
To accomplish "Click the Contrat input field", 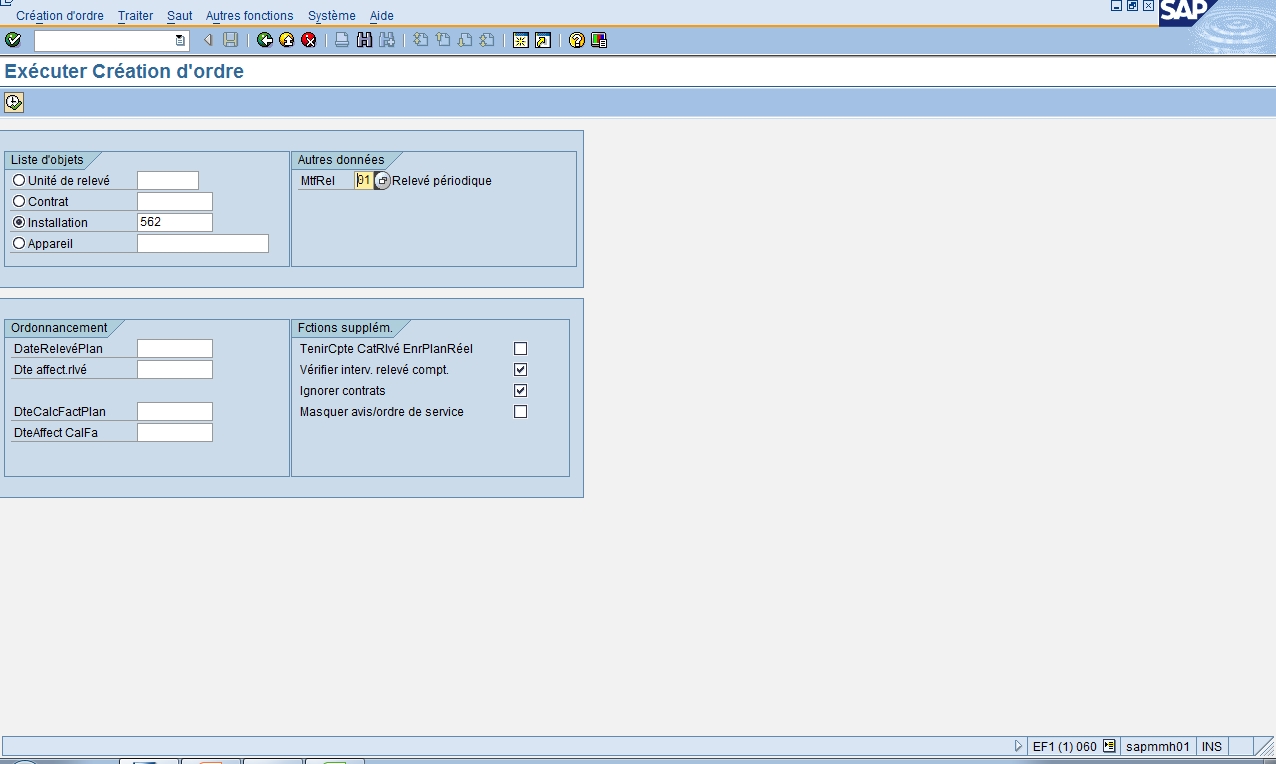I will click(175, 202).
